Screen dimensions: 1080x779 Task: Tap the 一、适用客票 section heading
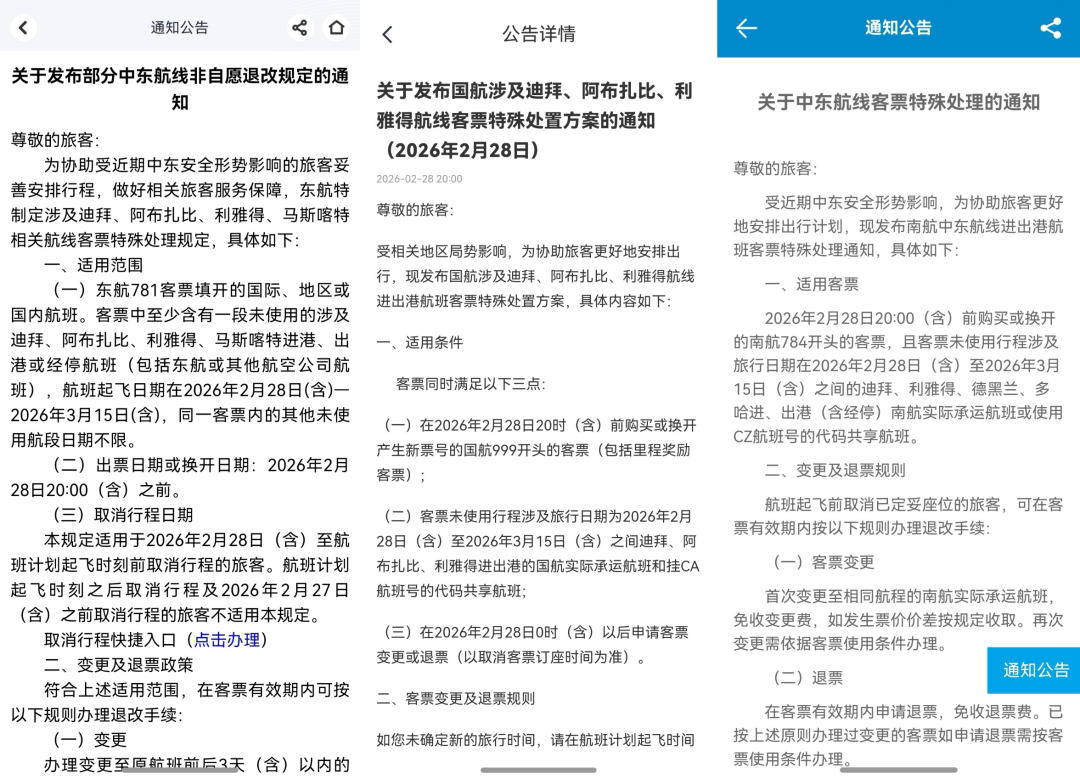tap(811, 284)
